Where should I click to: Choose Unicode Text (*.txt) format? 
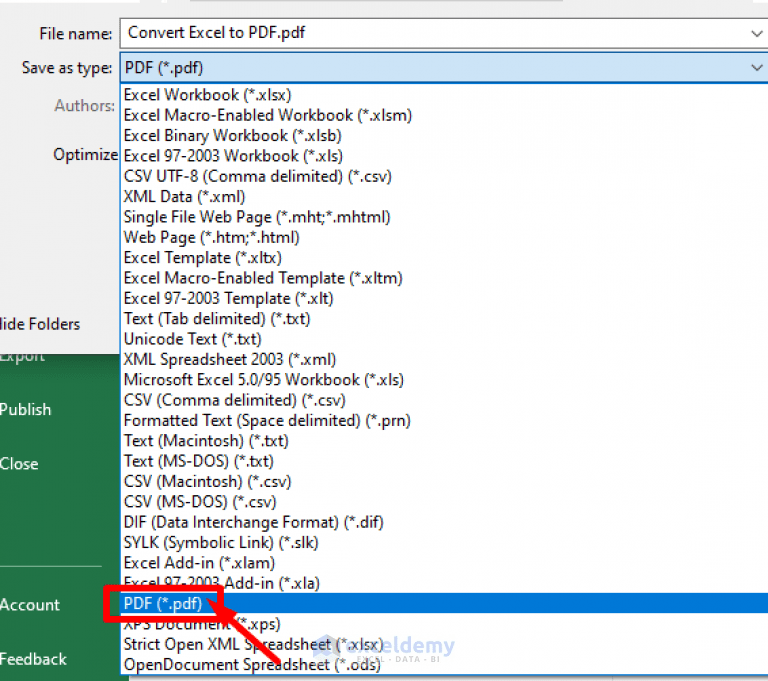(x=444, y=339)
